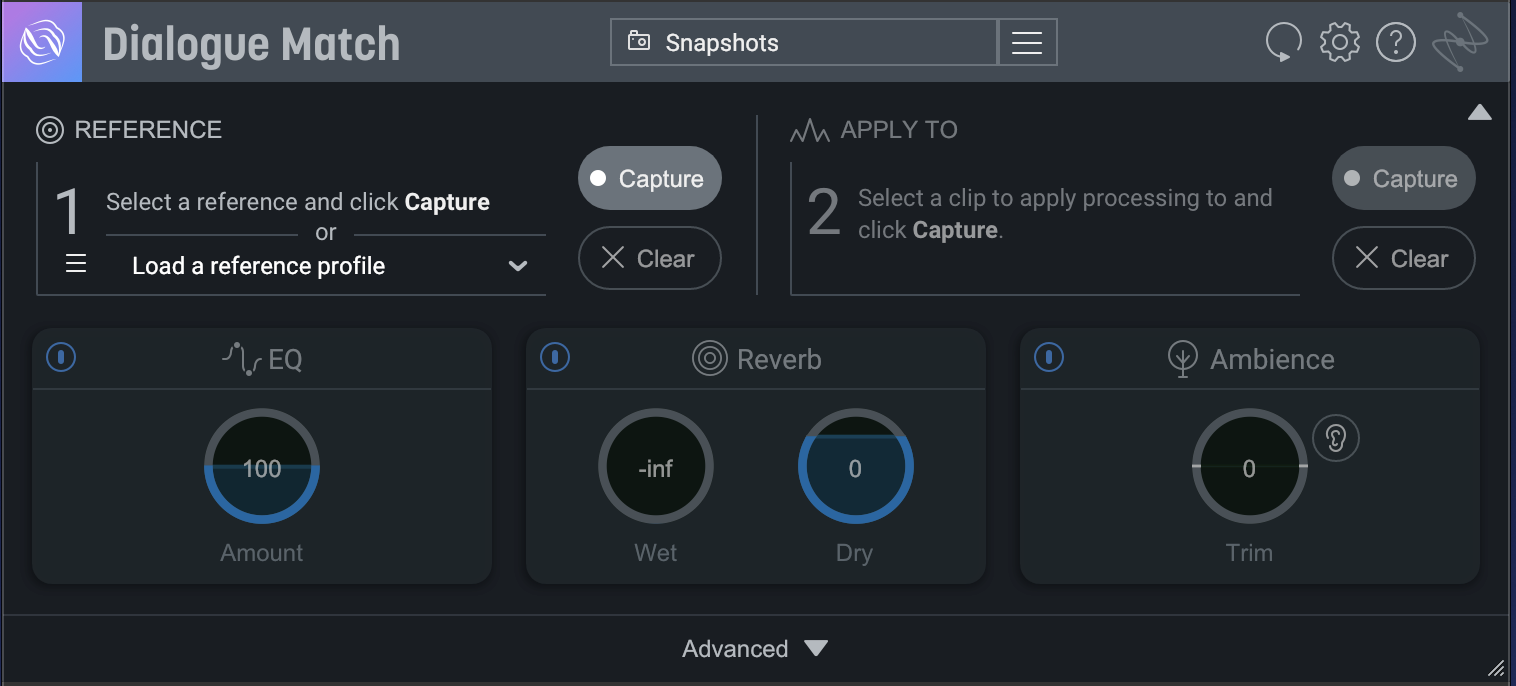
Task: Toggle the Ambience module power button
Action: click(1049, 357)
